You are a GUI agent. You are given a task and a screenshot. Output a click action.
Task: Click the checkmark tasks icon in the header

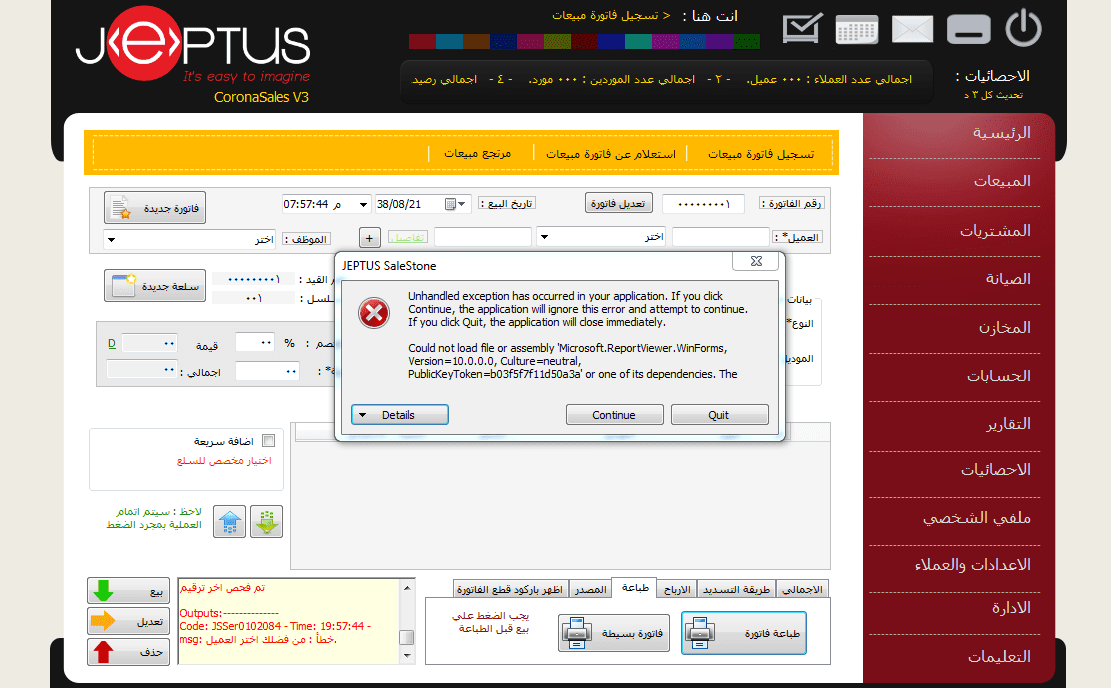coord(802,28)
